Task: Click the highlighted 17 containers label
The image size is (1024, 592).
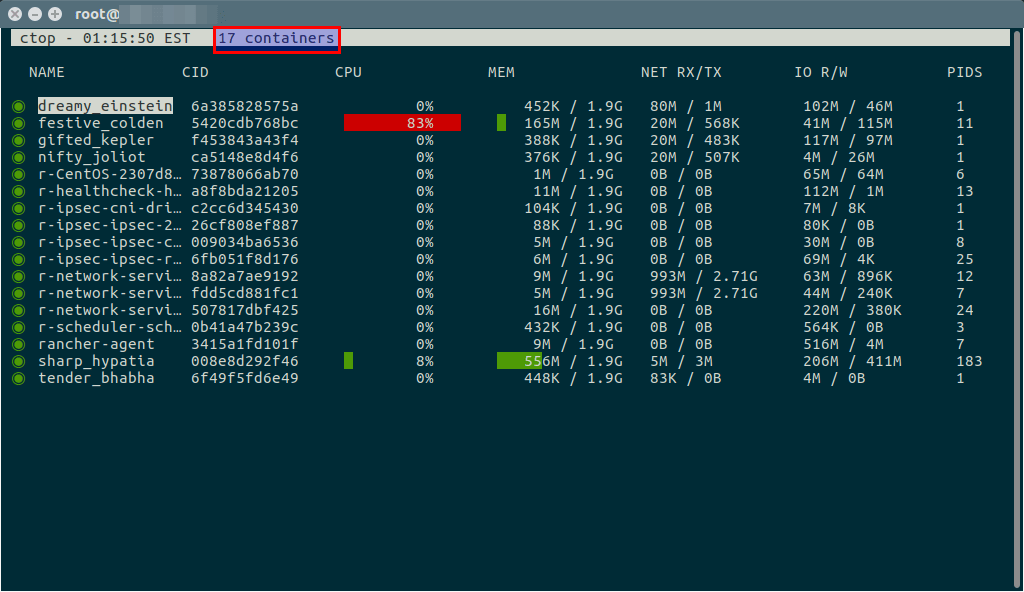Action: coord(276,39)
